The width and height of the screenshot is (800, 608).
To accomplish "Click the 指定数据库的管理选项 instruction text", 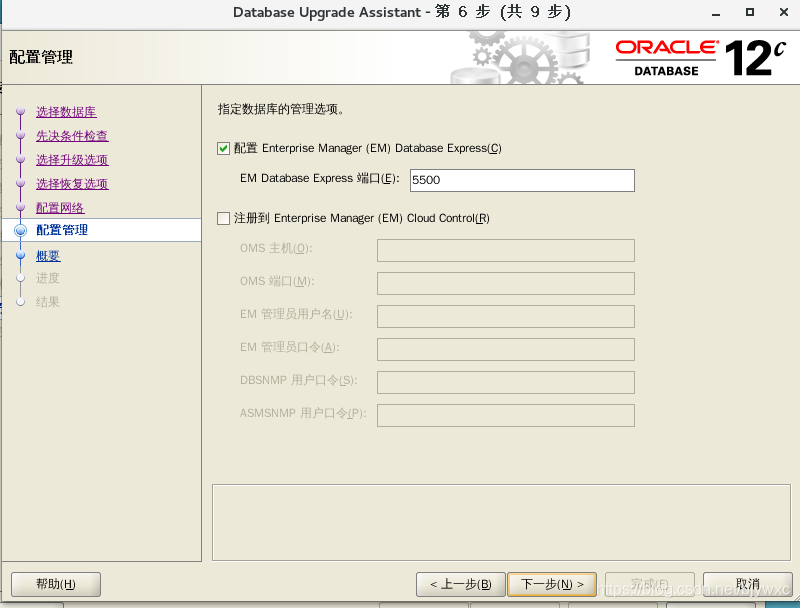I will (x=281, y=109).
